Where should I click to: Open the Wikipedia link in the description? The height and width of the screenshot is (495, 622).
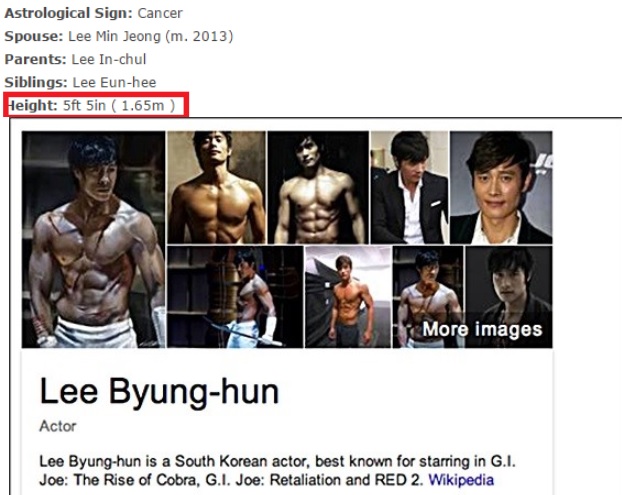tap(461, 480)
